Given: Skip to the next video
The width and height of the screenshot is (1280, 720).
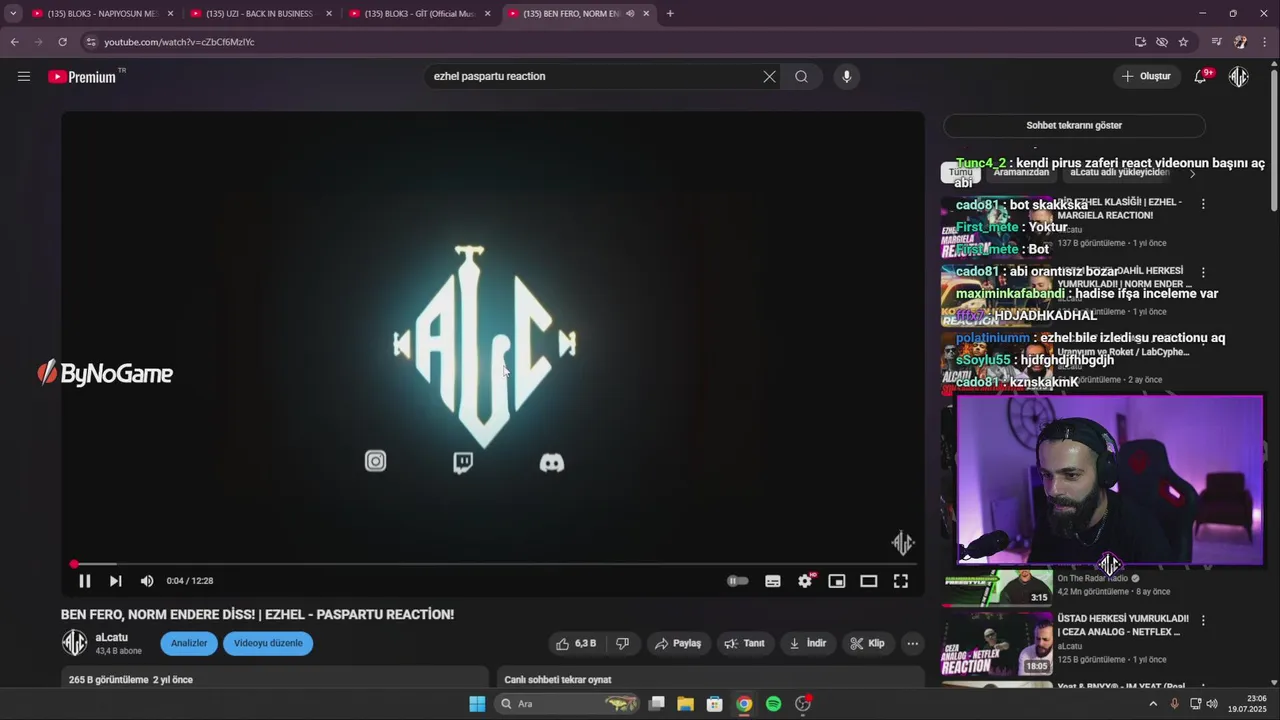Looking at the screenshot, I should tap(116, 581).
